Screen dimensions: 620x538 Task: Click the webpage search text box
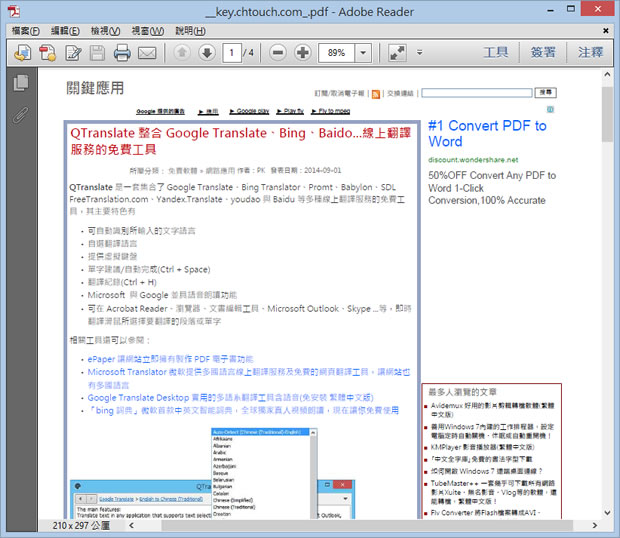pos(477,93)
